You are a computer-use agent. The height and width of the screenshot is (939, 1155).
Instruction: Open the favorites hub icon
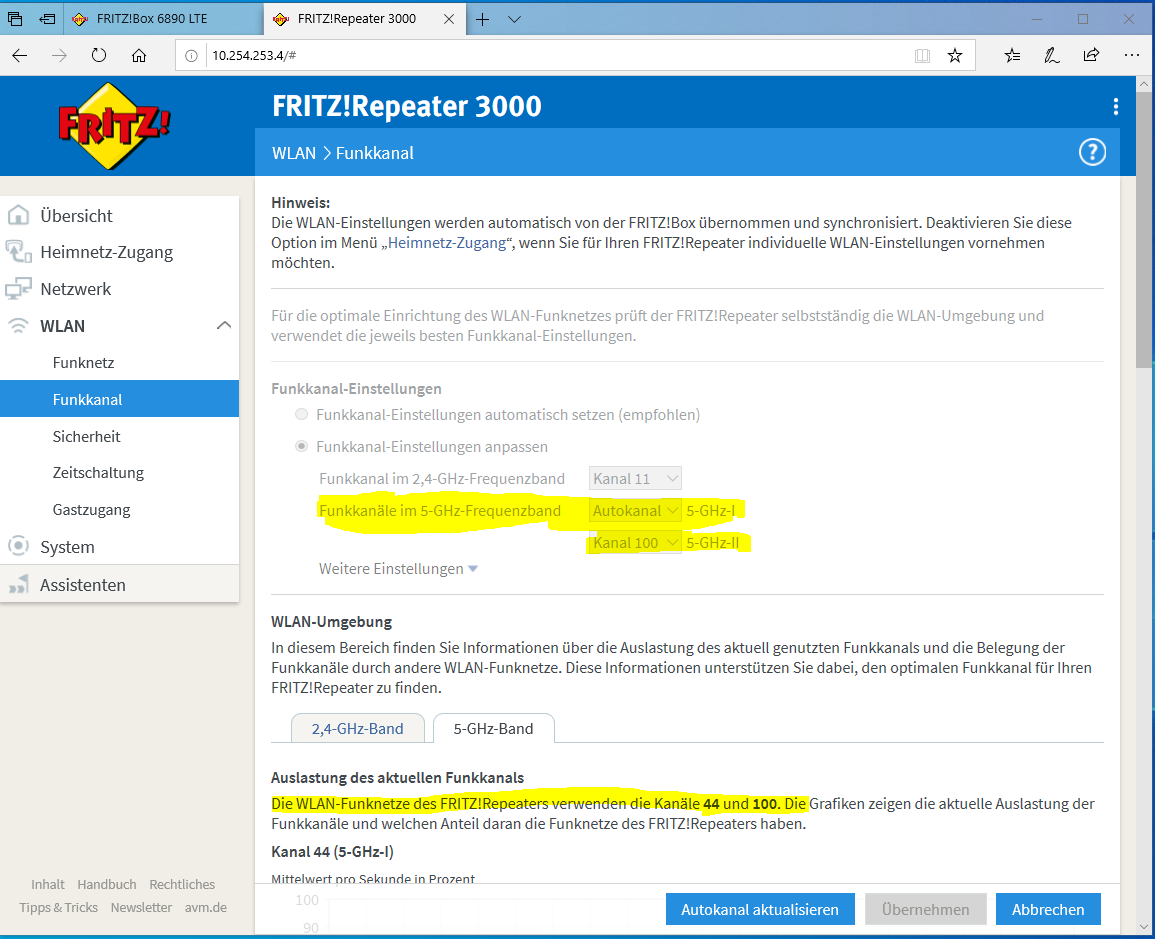point(1012,55)
